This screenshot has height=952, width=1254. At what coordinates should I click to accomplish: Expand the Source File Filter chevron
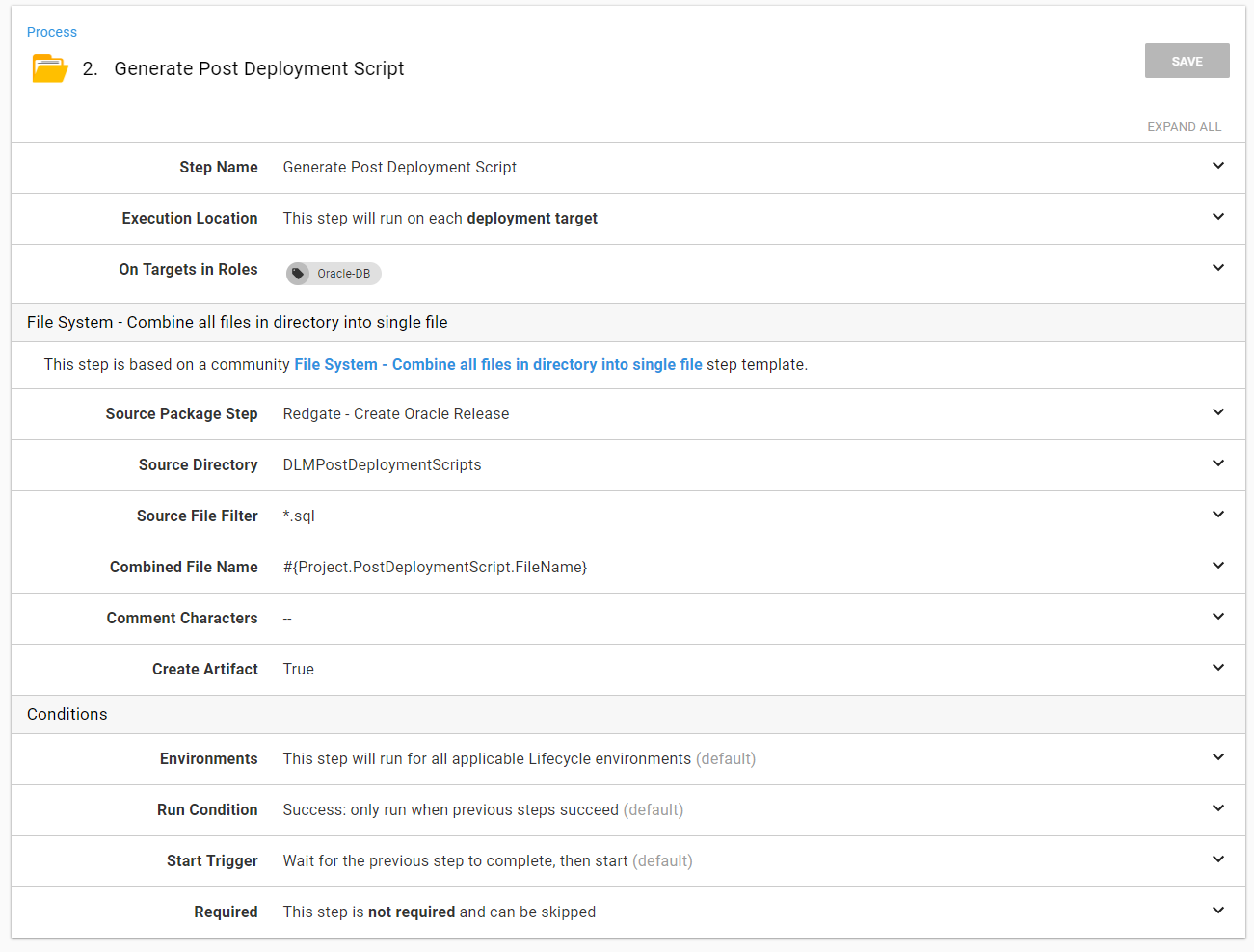tap(1218, 515)
